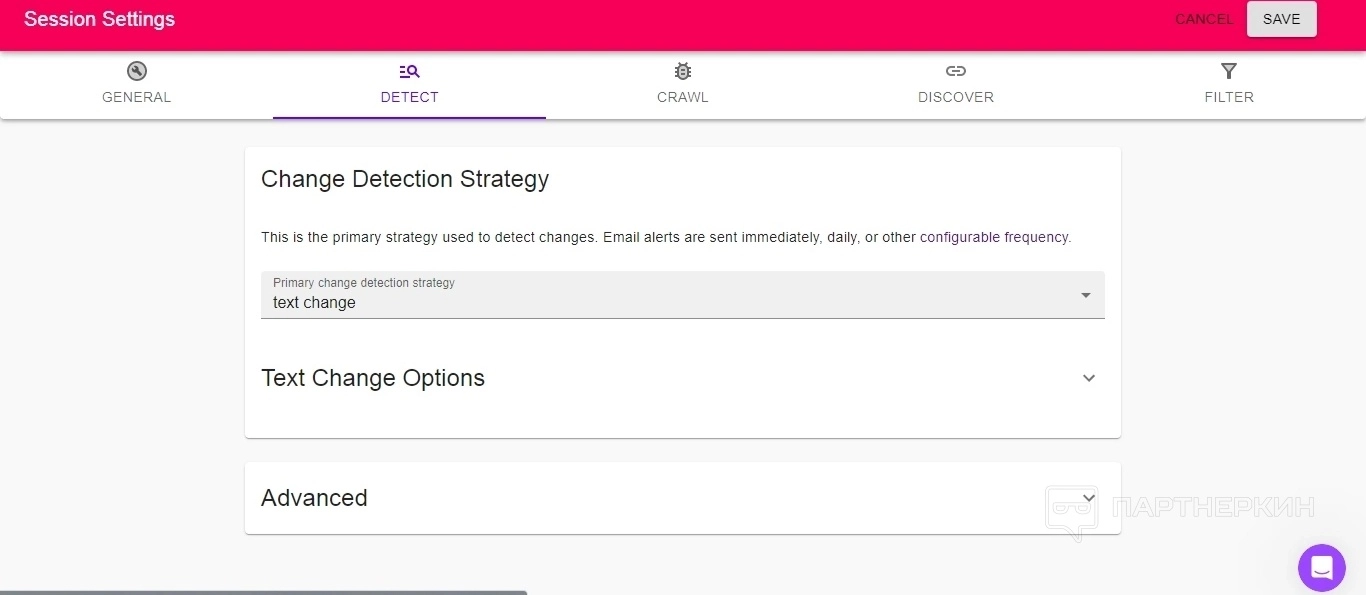Click the DETECT tab label

[x=409, y=97]
